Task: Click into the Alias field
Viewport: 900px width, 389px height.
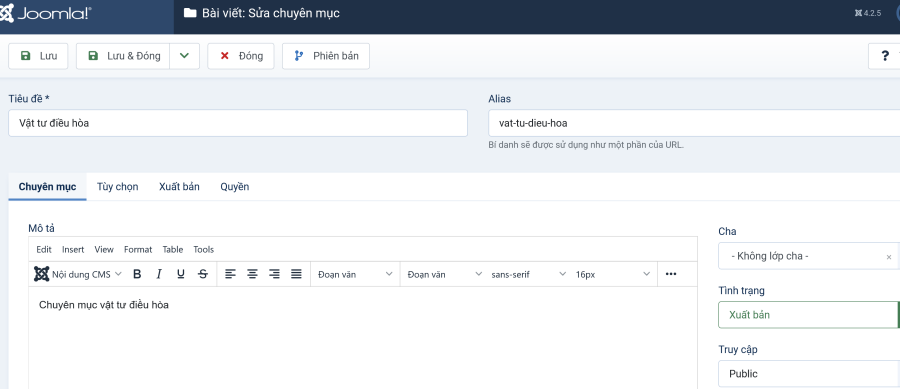Action: coord(694,123)
